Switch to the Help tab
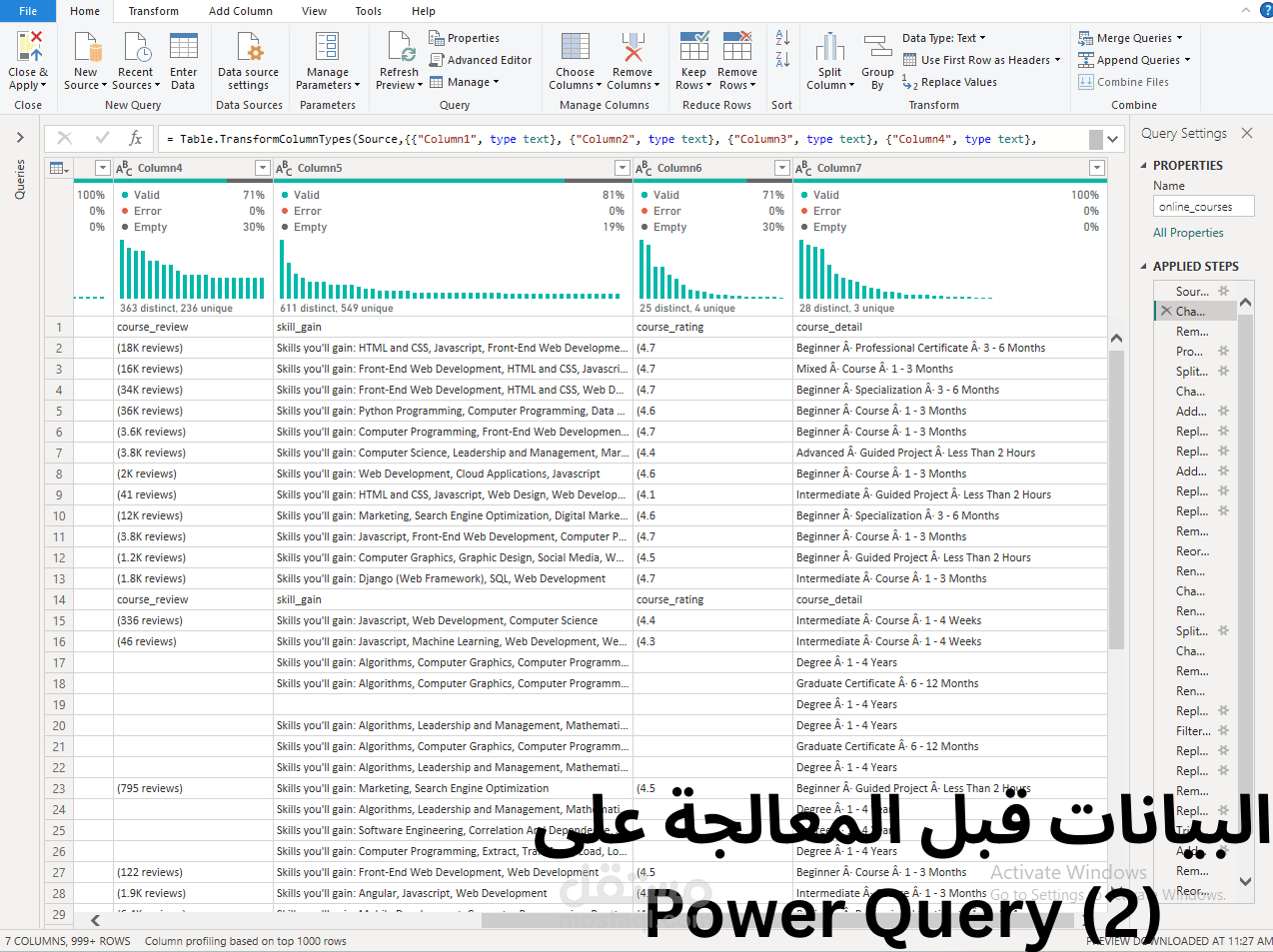 (424, 11)
